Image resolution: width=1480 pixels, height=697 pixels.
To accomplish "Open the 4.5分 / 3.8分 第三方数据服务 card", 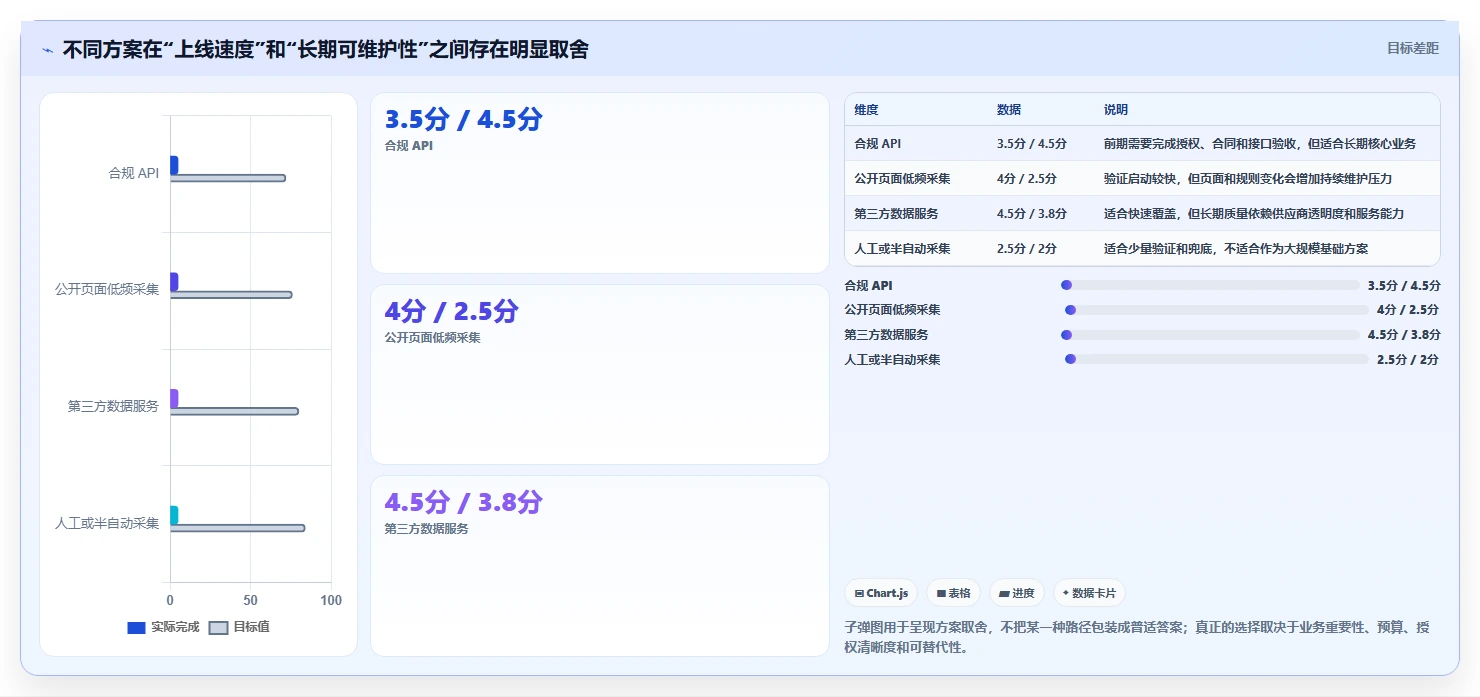I will pos(600,566).
